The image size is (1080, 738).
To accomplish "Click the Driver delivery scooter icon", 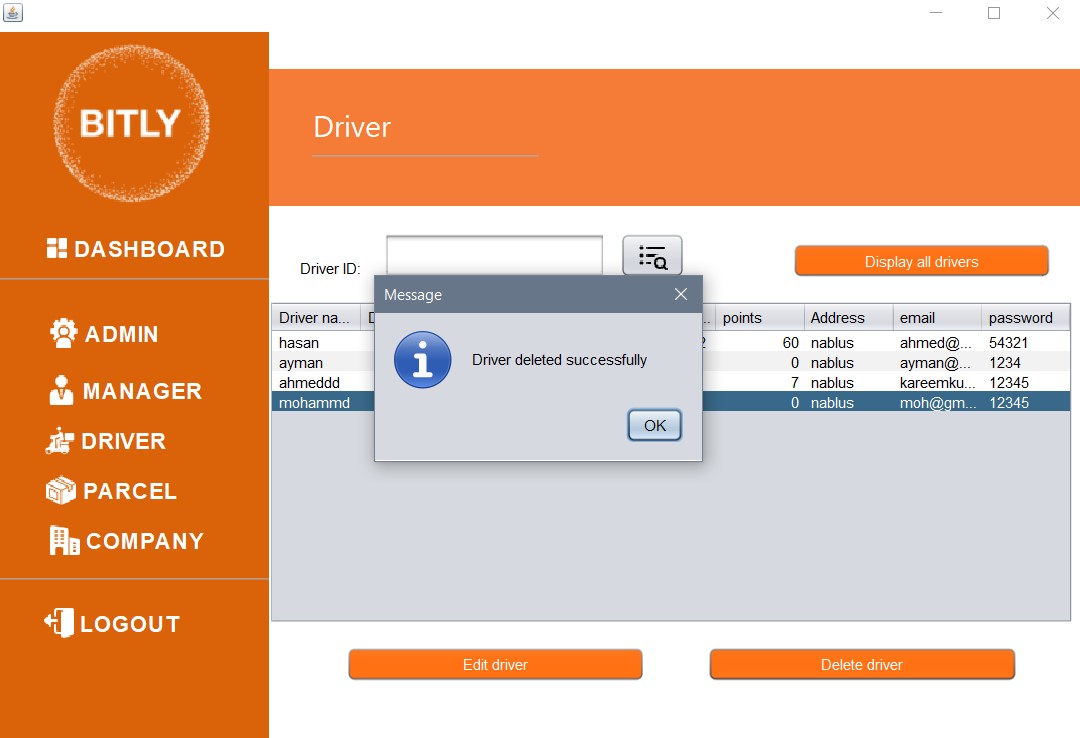I will [x=60, y=441].
